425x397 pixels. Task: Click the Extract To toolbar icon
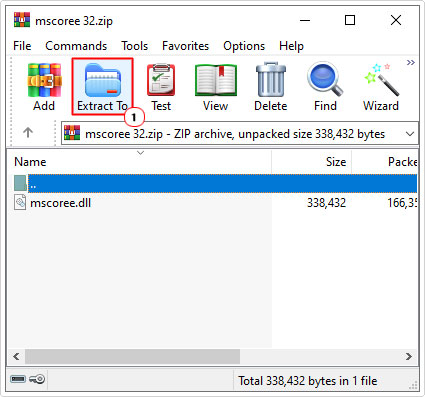click(103, 81)
